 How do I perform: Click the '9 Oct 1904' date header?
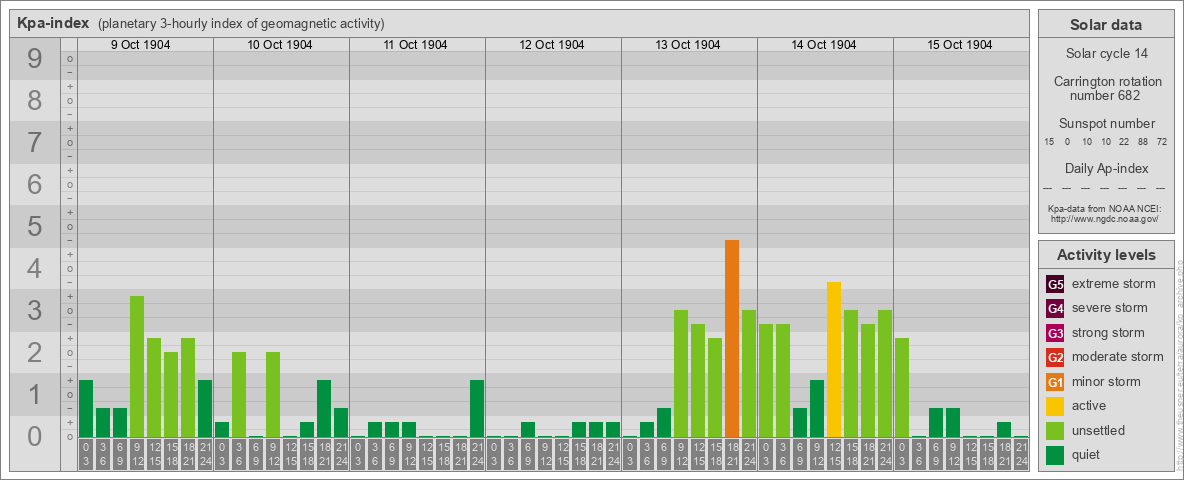click(x=140, y=45)
